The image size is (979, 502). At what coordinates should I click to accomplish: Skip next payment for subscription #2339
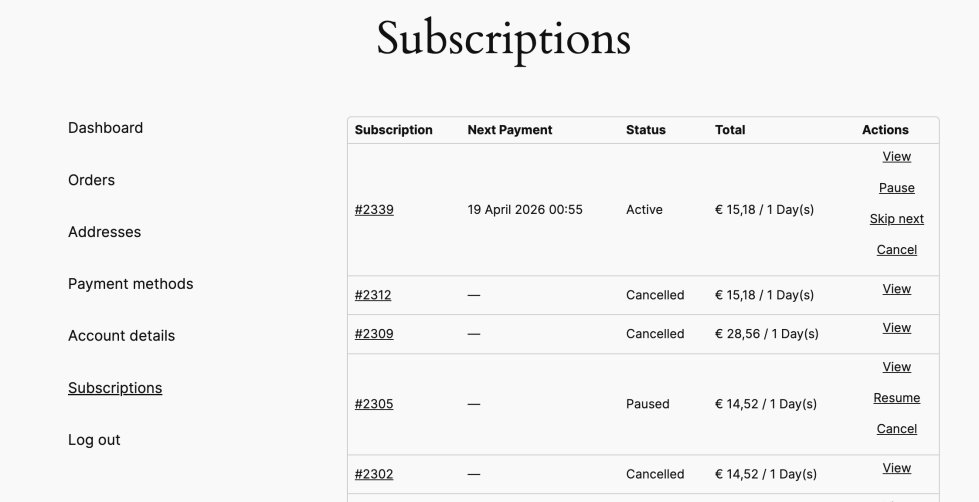click(x=897, y=219)
